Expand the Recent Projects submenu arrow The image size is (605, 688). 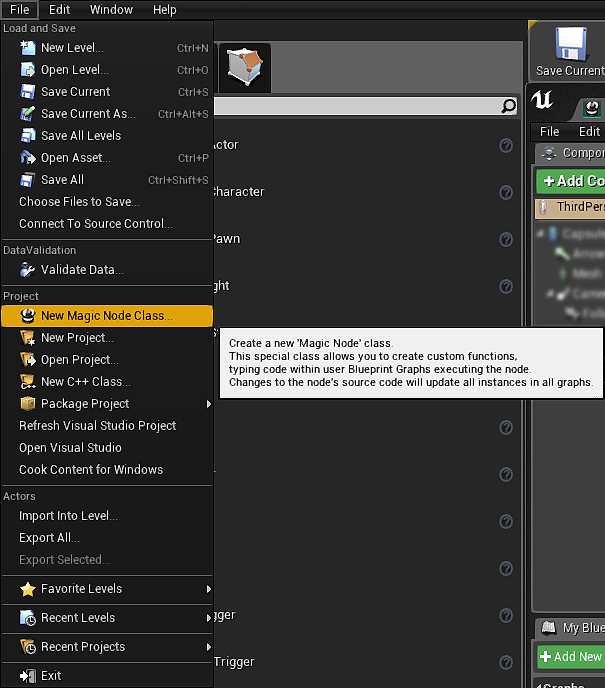click(209, 647)
